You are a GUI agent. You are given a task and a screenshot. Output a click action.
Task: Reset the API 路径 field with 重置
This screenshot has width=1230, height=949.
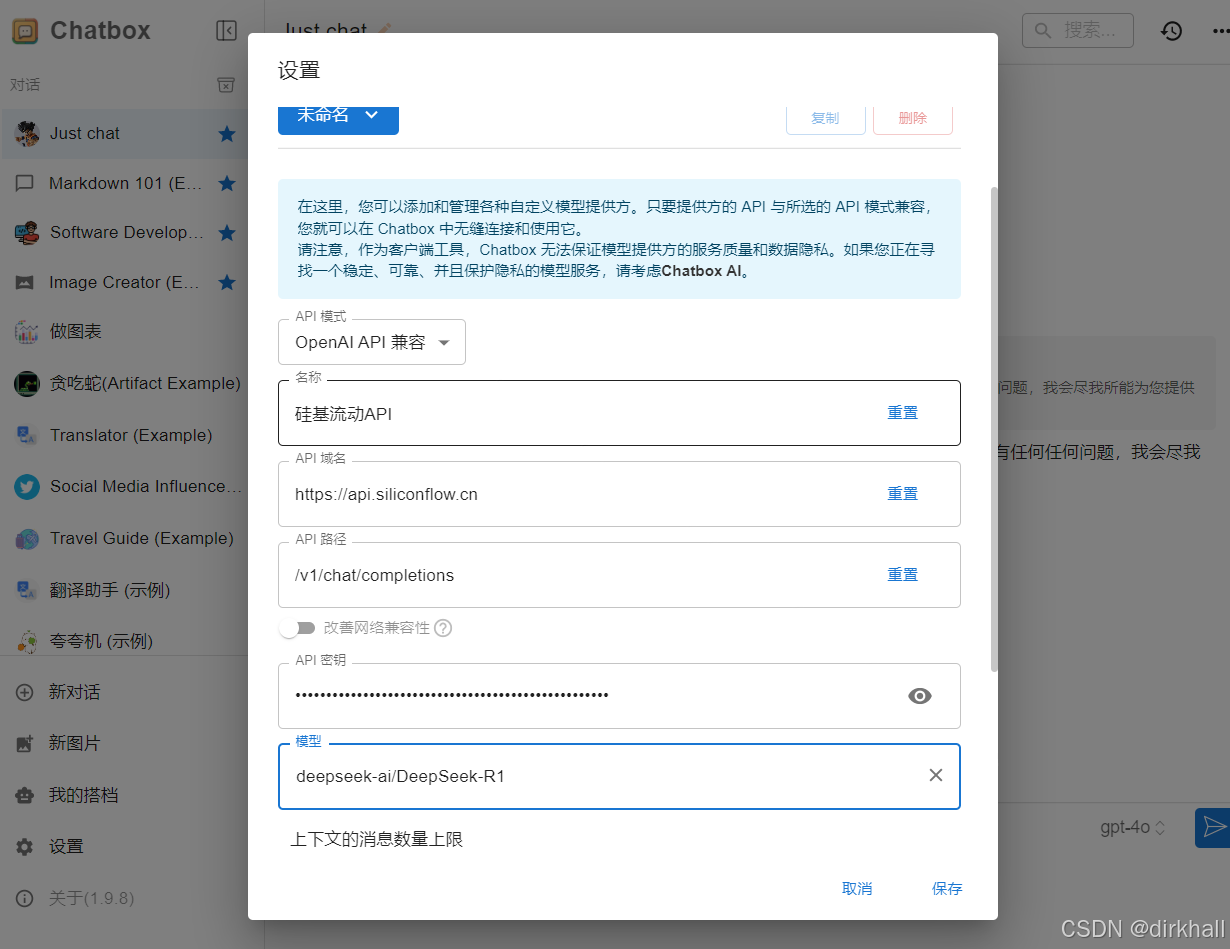click(903, 575)
